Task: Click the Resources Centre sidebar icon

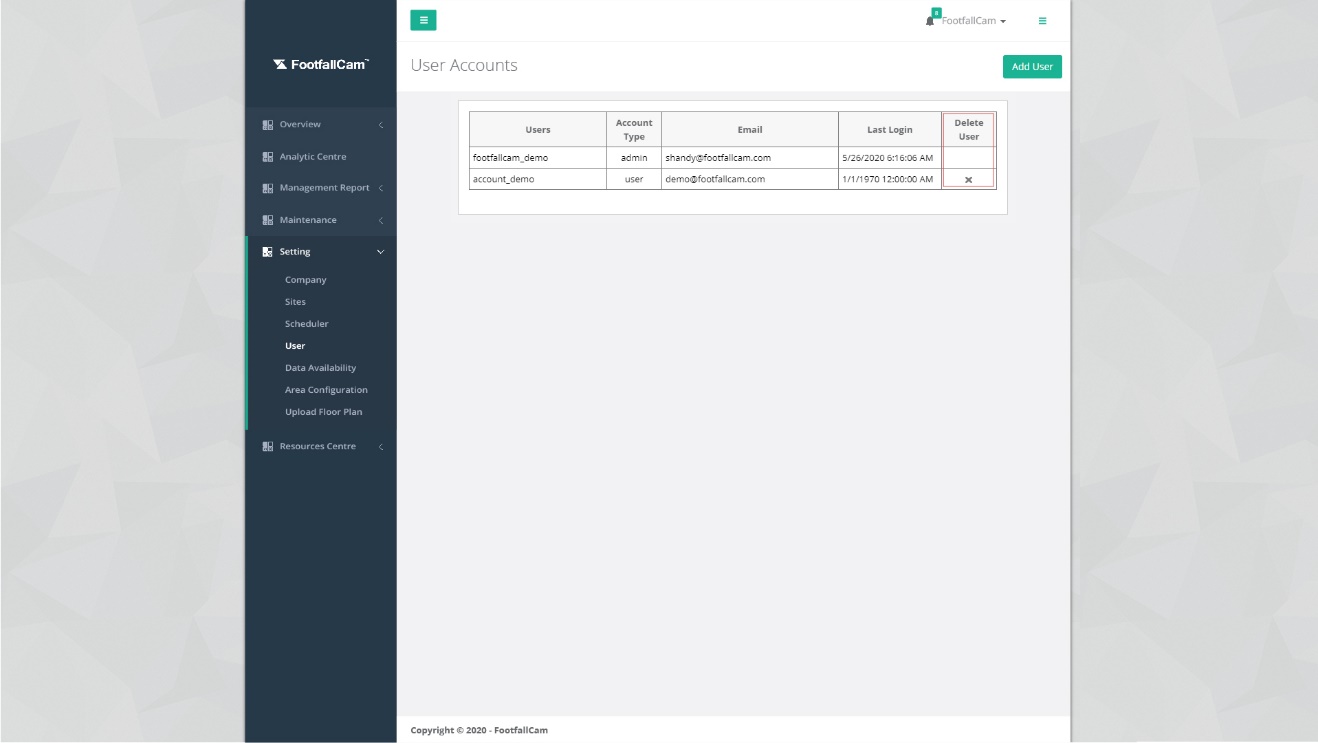Action: (268, 447)
